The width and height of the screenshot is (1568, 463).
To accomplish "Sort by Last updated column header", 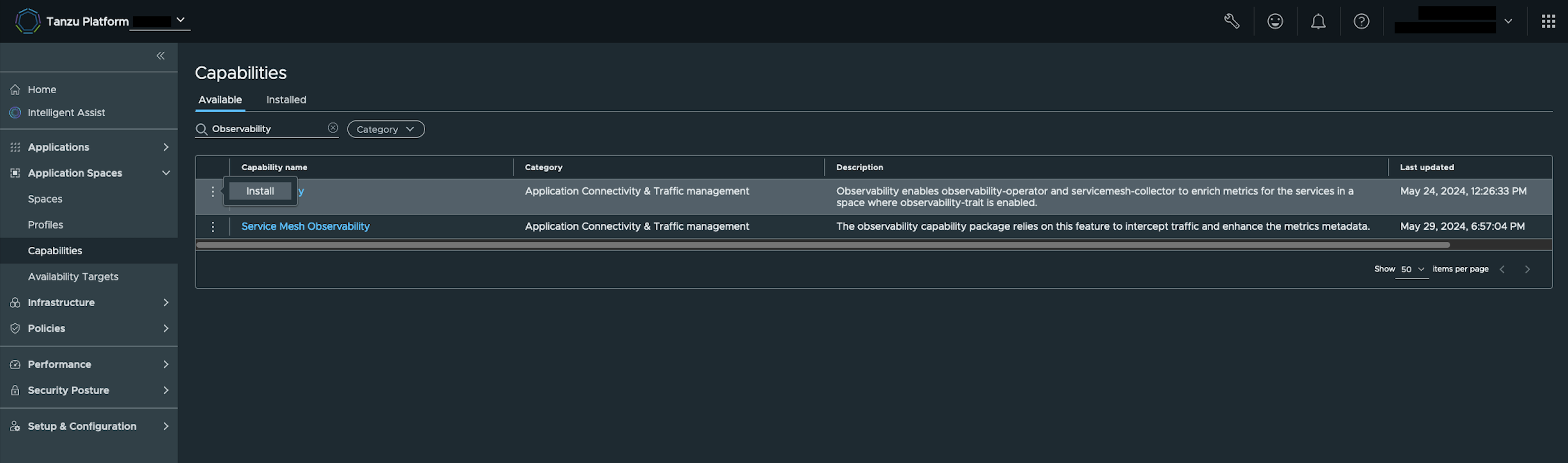I will 1427,167.
